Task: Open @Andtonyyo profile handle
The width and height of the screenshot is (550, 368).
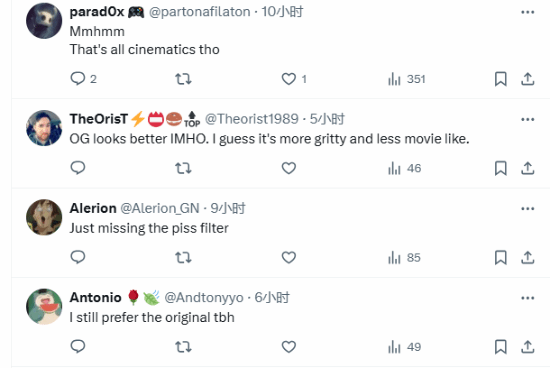Action: tap(204, 297)
